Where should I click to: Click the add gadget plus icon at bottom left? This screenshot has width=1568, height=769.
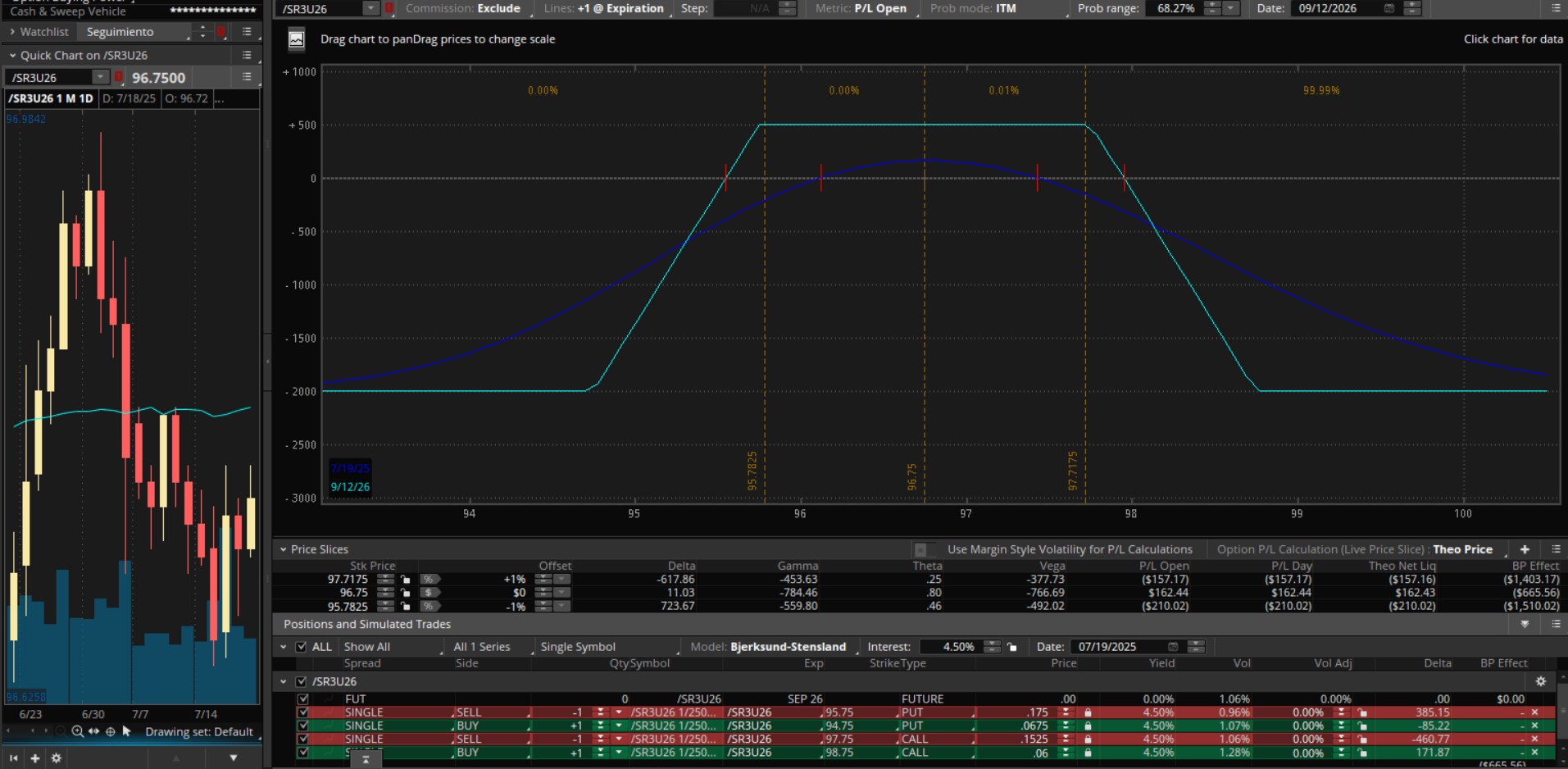[35, 758]
